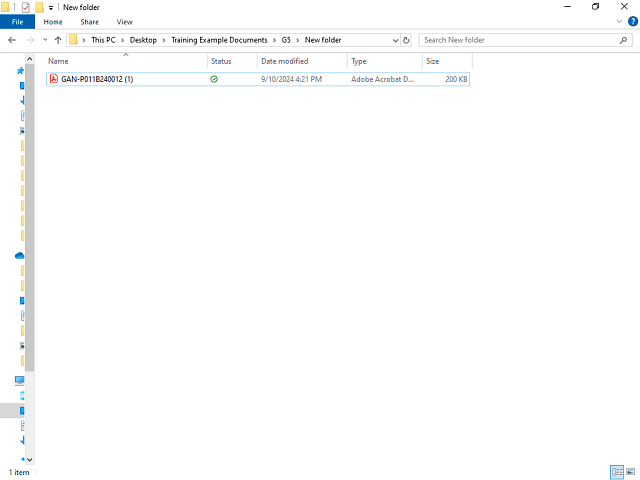Click the Adobe Acrobat D... type cell

pyautogui.click(x=382, y=79)
